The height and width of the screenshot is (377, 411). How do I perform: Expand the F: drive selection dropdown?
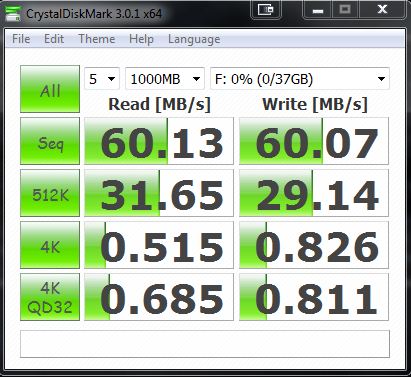click(300, 79)
